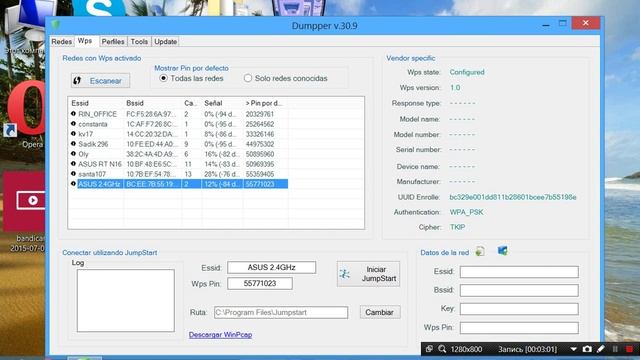This screenshot has width=640, height=360.
Task: Click the info bullet icon beside ASUS 2.4GHz
Action: point(73,184)
